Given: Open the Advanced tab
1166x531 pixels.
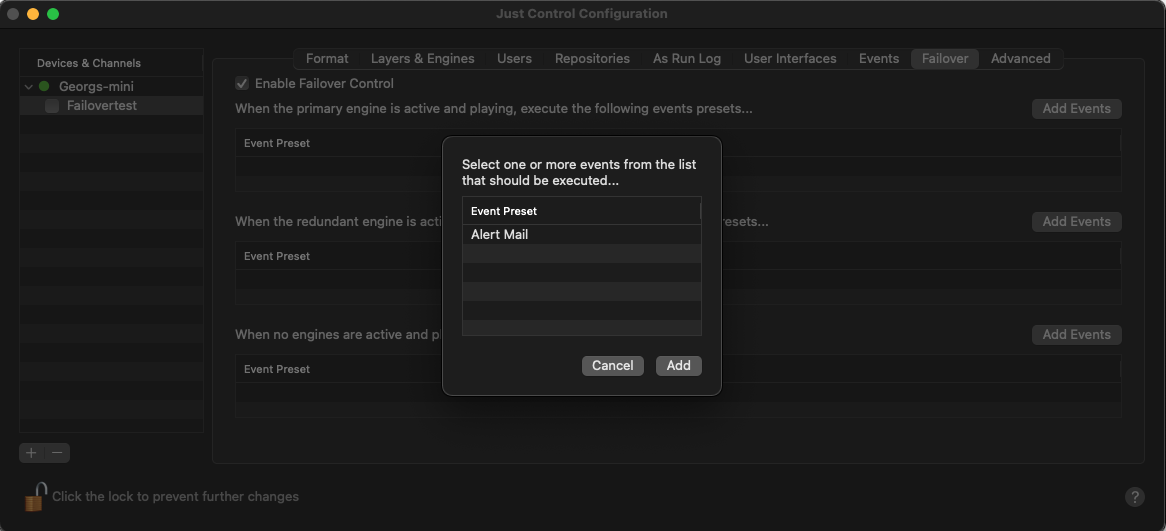Looking at the screenshot, I should click(1020, 59).
